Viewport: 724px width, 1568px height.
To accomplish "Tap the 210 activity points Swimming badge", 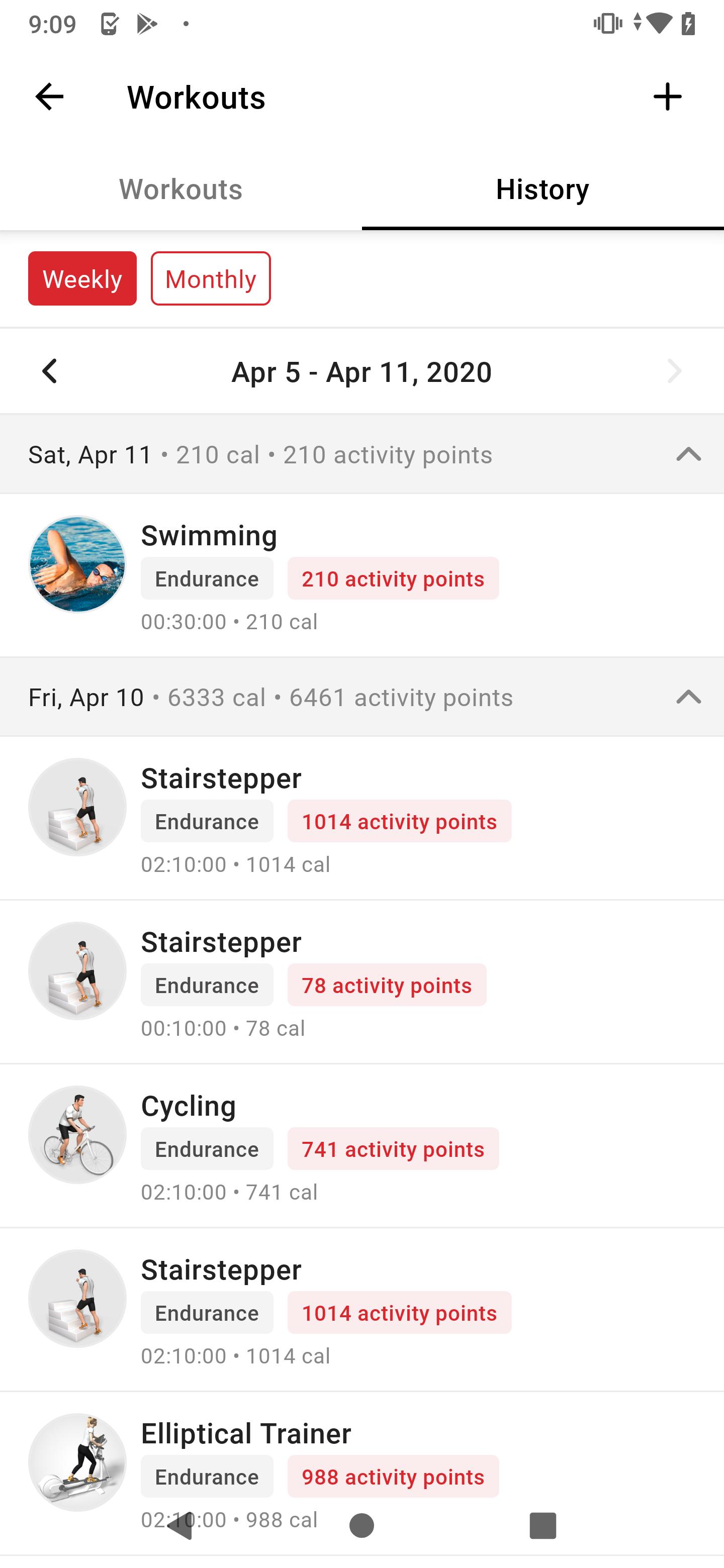I will click(x=393, y=578).
